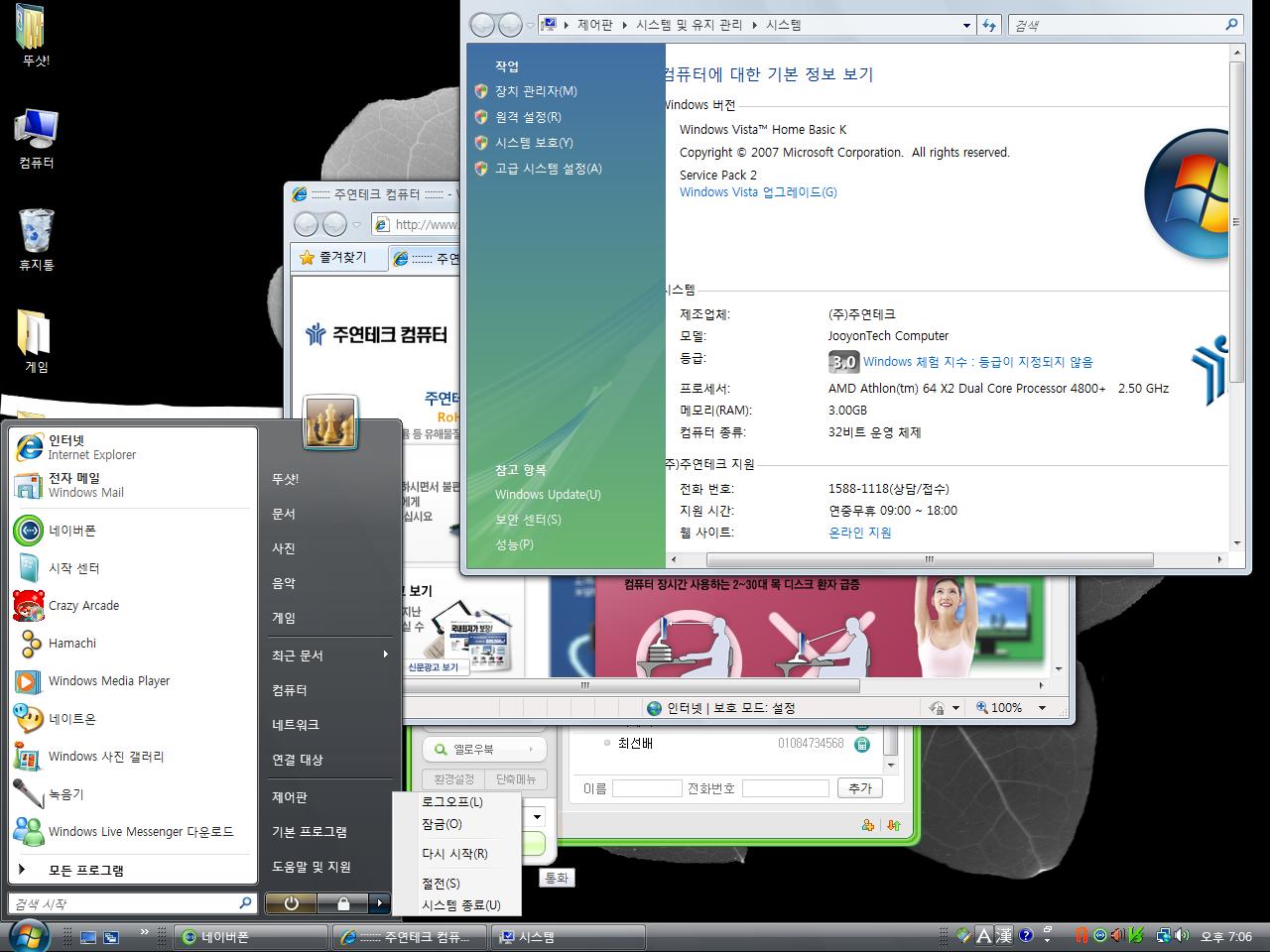Click the System window vertical scrollbar
The width and height of the screenshot is (1270, 952).
(1236, 221)
